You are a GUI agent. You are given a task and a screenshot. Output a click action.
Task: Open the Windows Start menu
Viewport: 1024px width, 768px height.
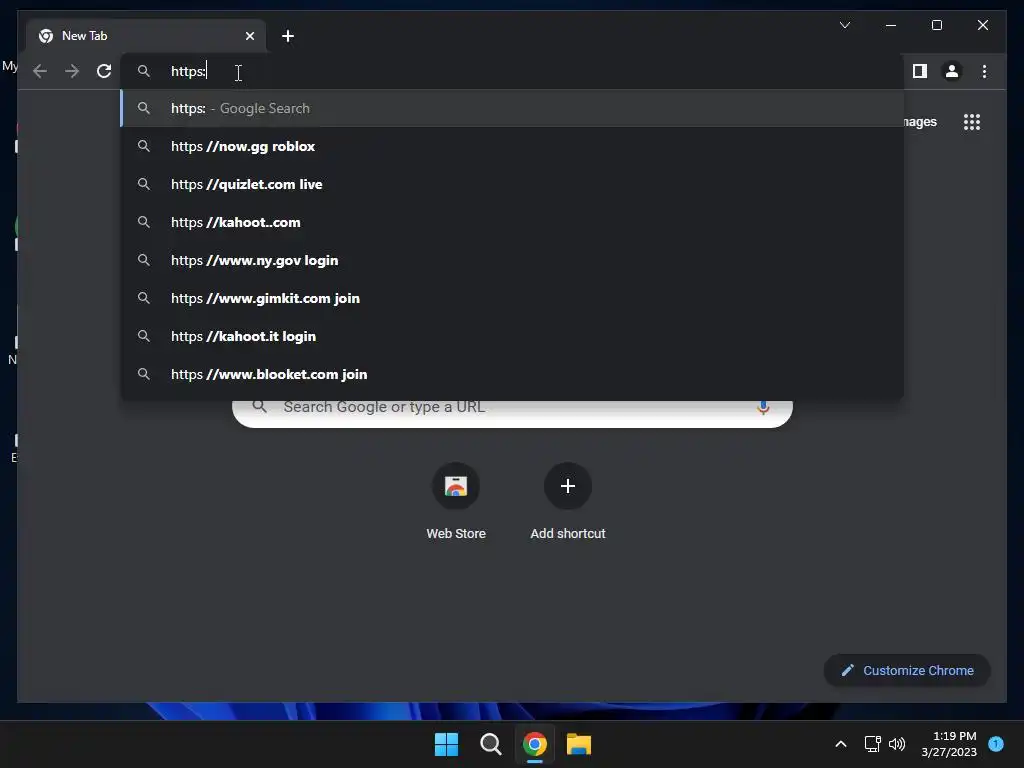coord(447,744)
